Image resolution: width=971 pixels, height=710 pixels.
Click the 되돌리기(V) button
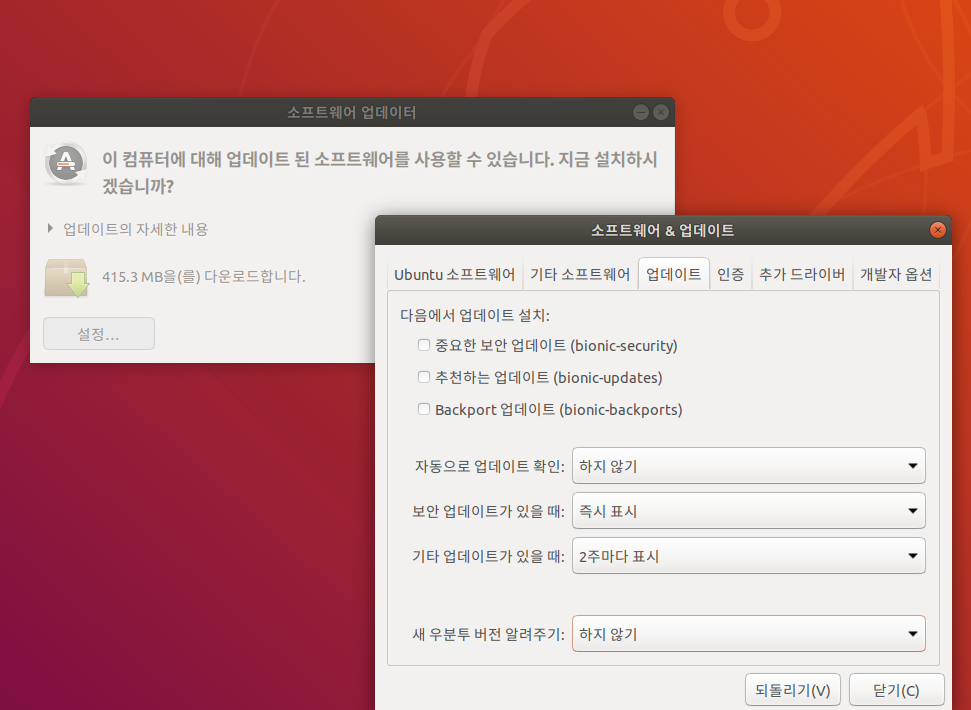point(793,690)
